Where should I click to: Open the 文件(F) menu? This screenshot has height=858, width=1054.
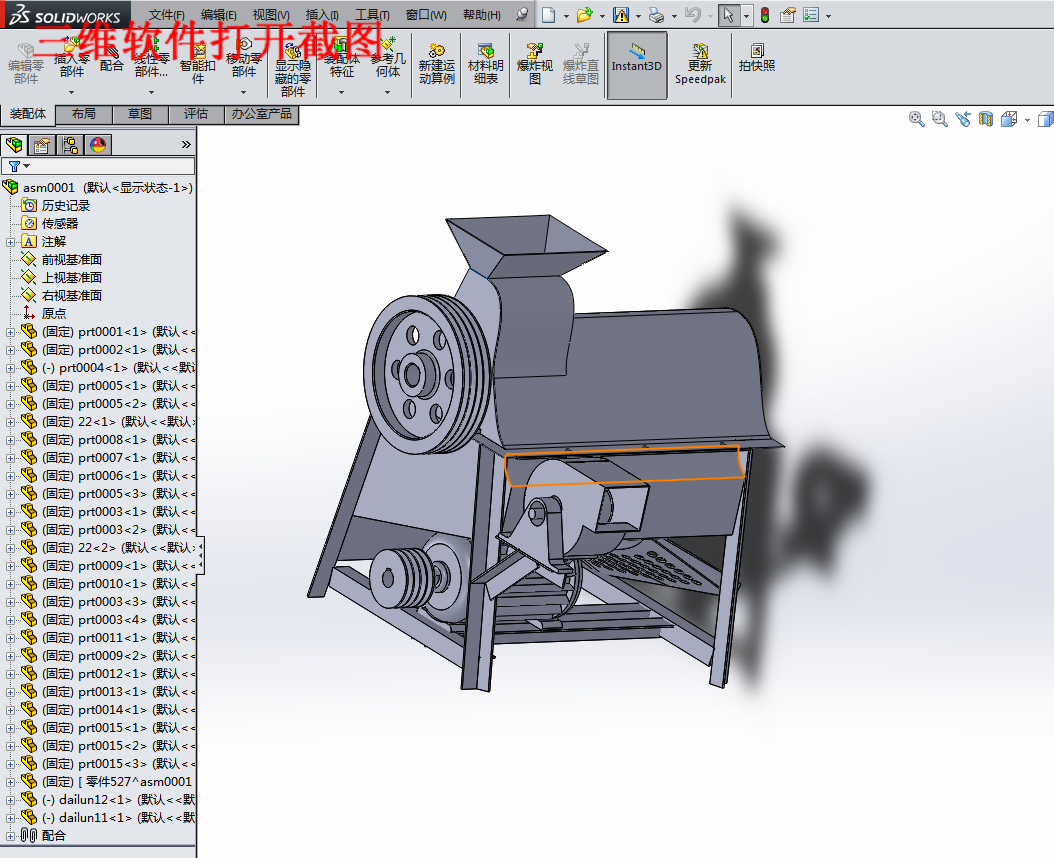167,15
